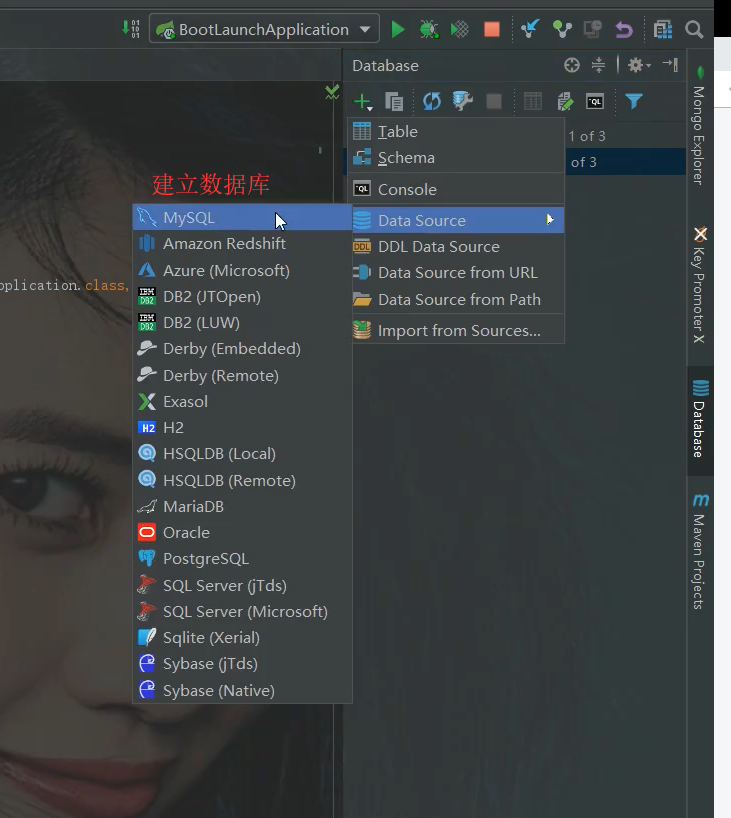Open Mongo Explorer side tab

[x=700, y=125]
